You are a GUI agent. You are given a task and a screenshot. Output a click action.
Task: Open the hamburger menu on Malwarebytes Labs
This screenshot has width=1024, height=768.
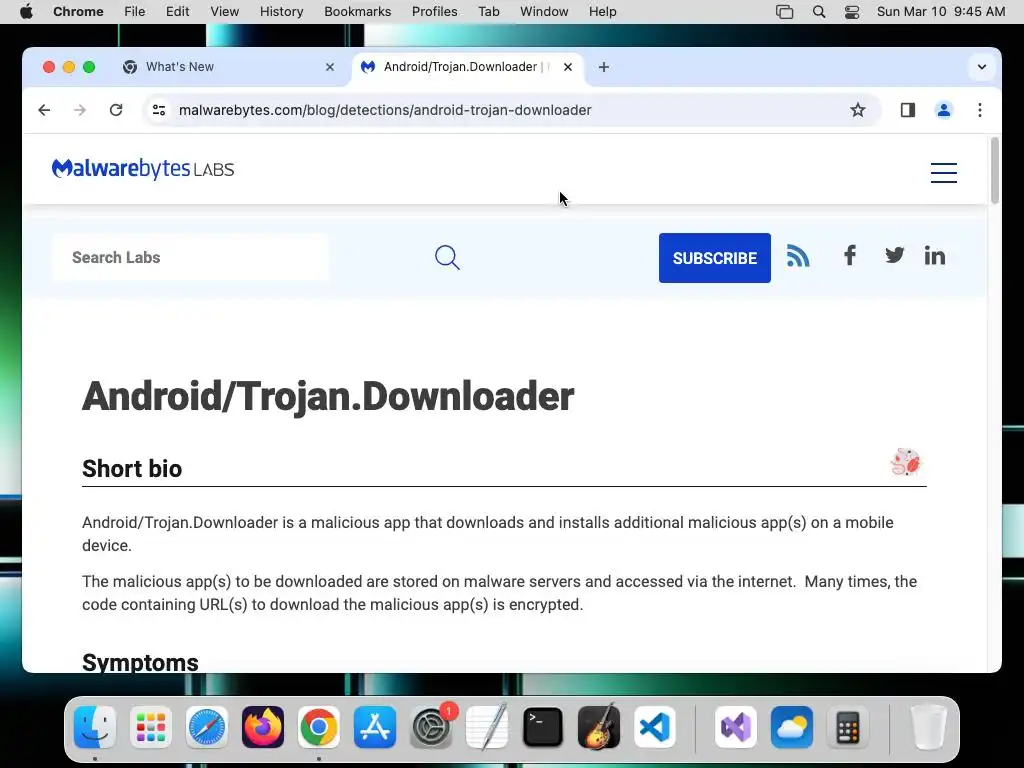(x=944, y=172)
